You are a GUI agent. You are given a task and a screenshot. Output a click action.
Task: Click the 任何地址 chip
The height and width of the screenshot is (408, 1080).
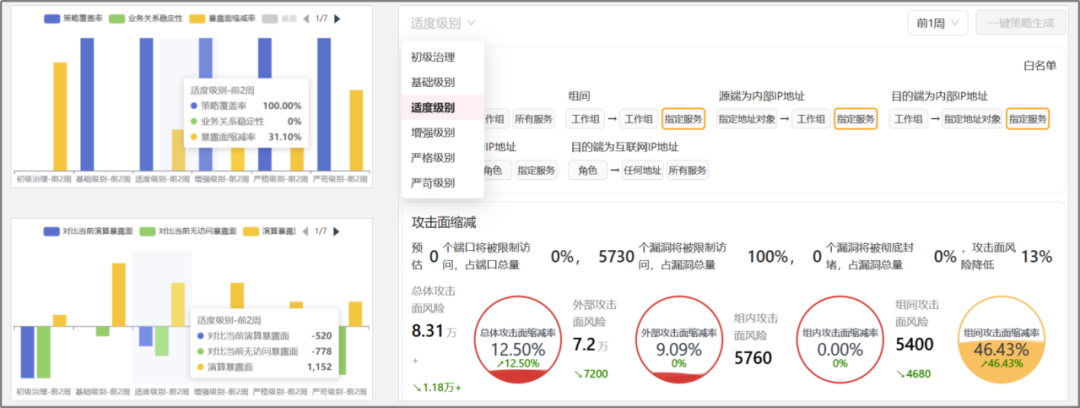[642, 170]
